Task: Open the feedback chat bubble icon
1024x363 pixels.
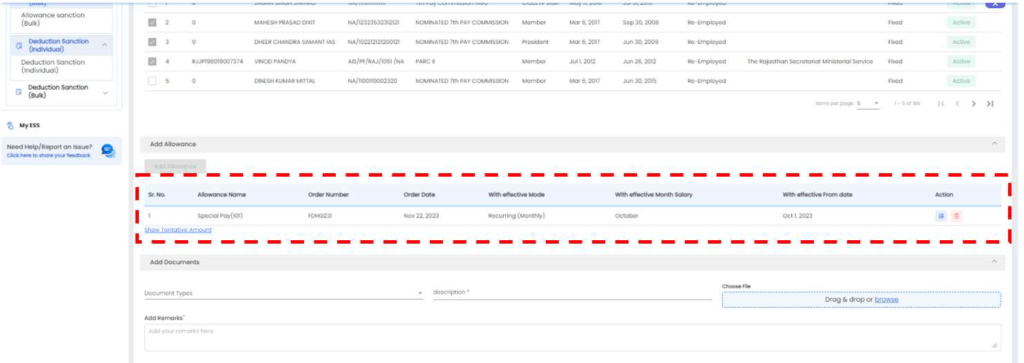Action: coord(108,151)
